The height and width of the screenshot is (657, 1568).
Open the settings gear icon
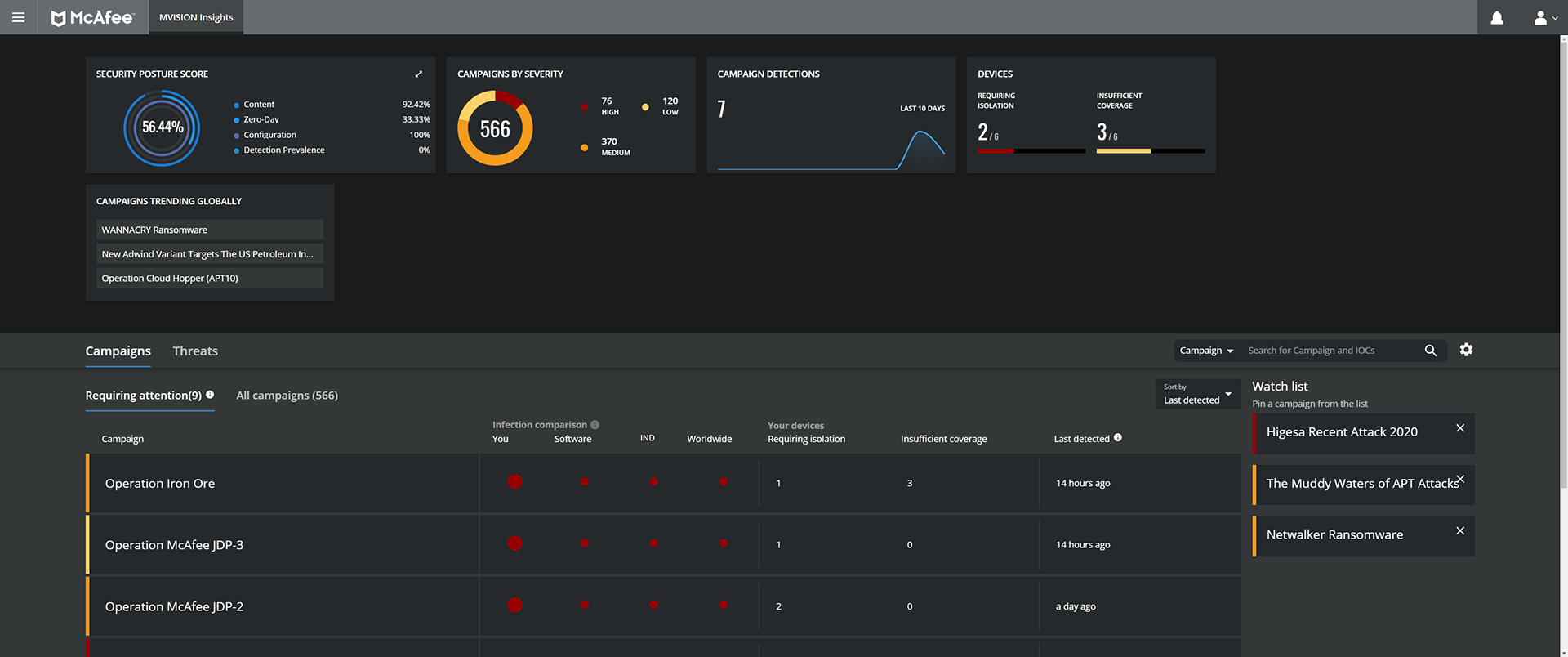(1466, 350)
